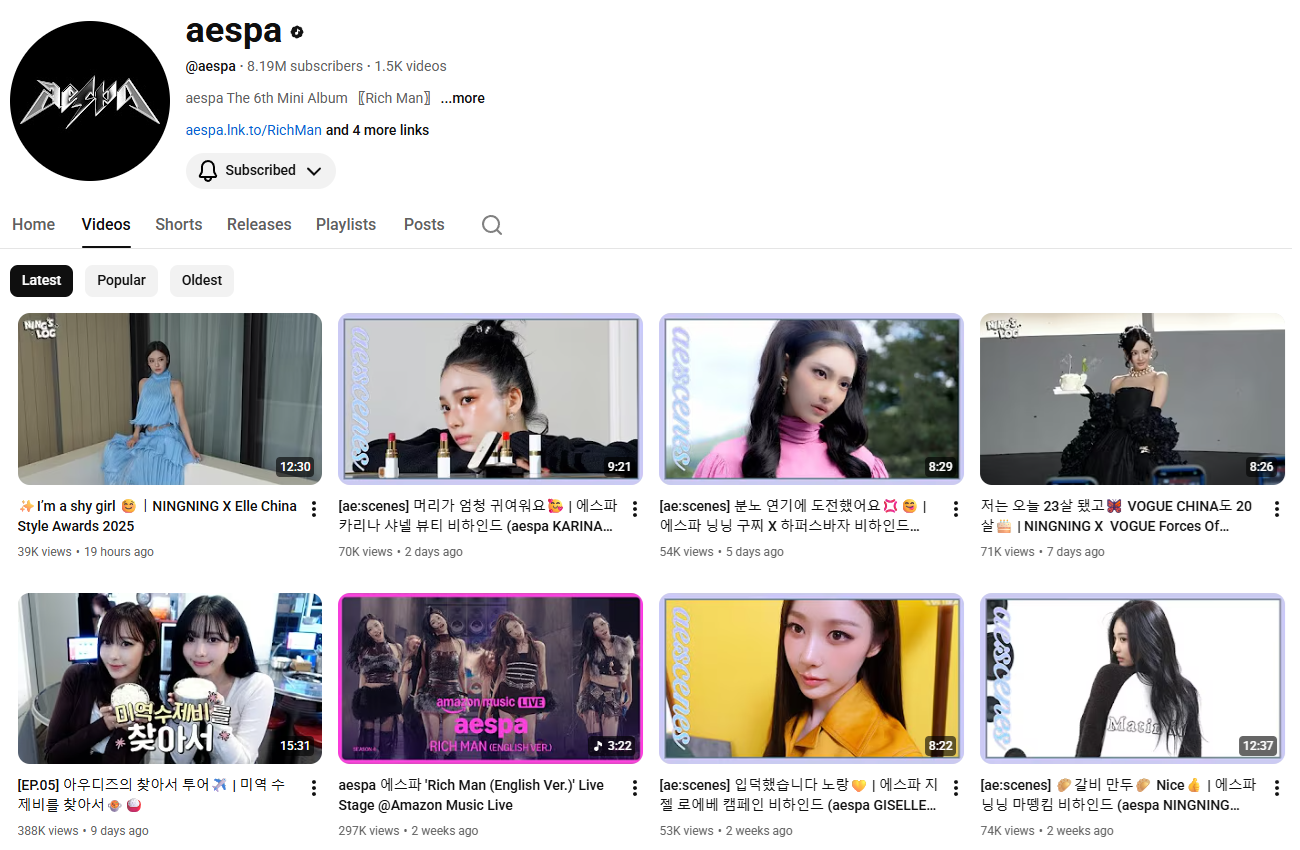Open 저는 오늘 23살 됐고 VOGUE CHINA title
This screenshot has height=850, width=1300.
[x=1116, y=516]
